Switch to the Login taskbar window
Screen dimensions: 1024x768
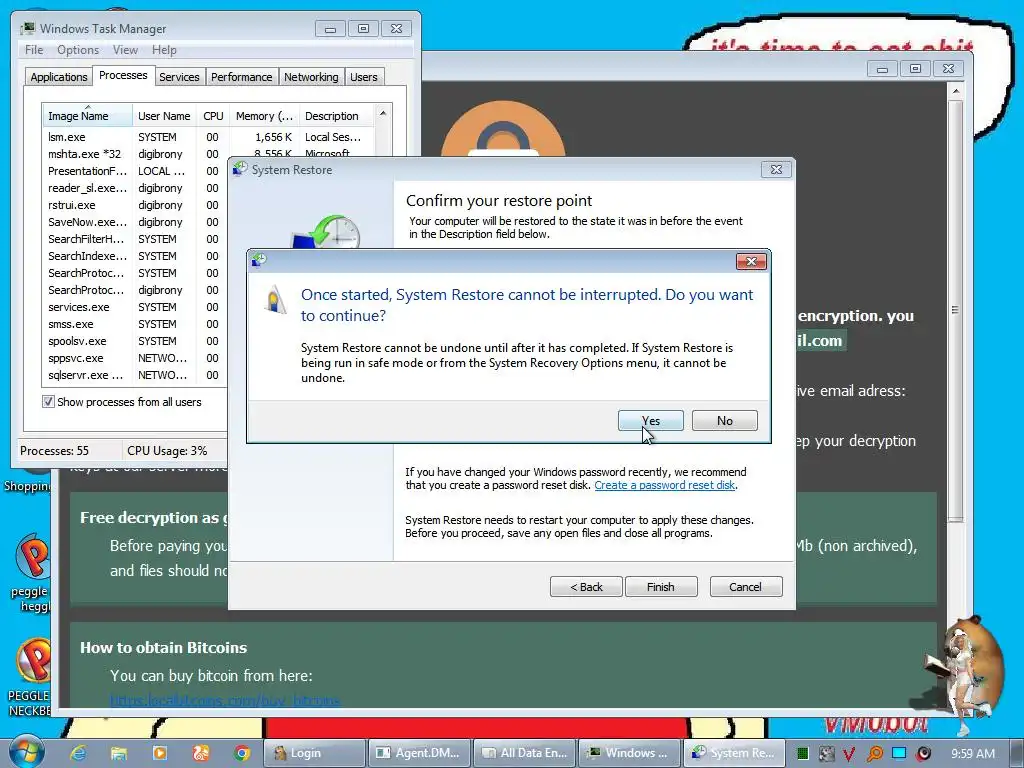tap(314, 753)
